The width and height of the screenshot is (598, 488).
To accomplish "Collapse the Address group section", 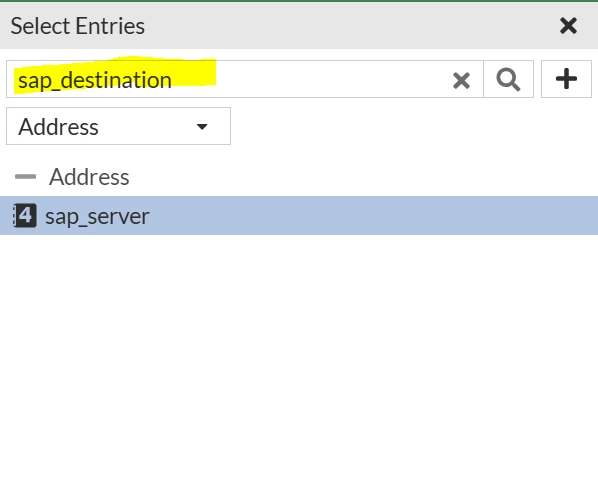I will [x=25, y=177].
